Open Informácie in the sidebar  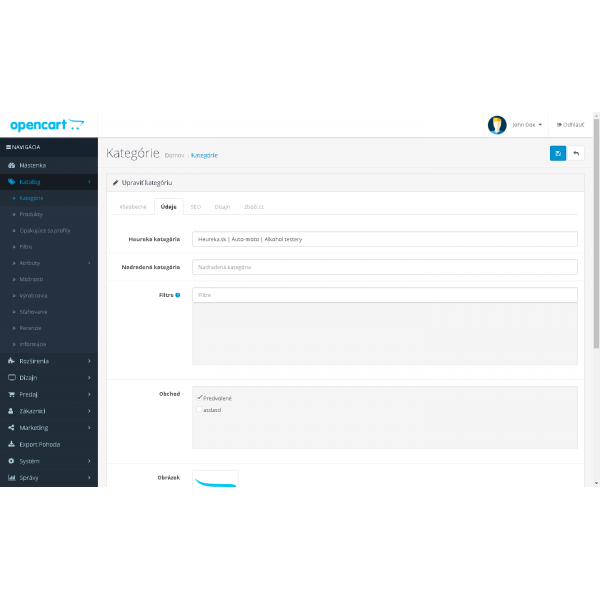click(33, 344)
